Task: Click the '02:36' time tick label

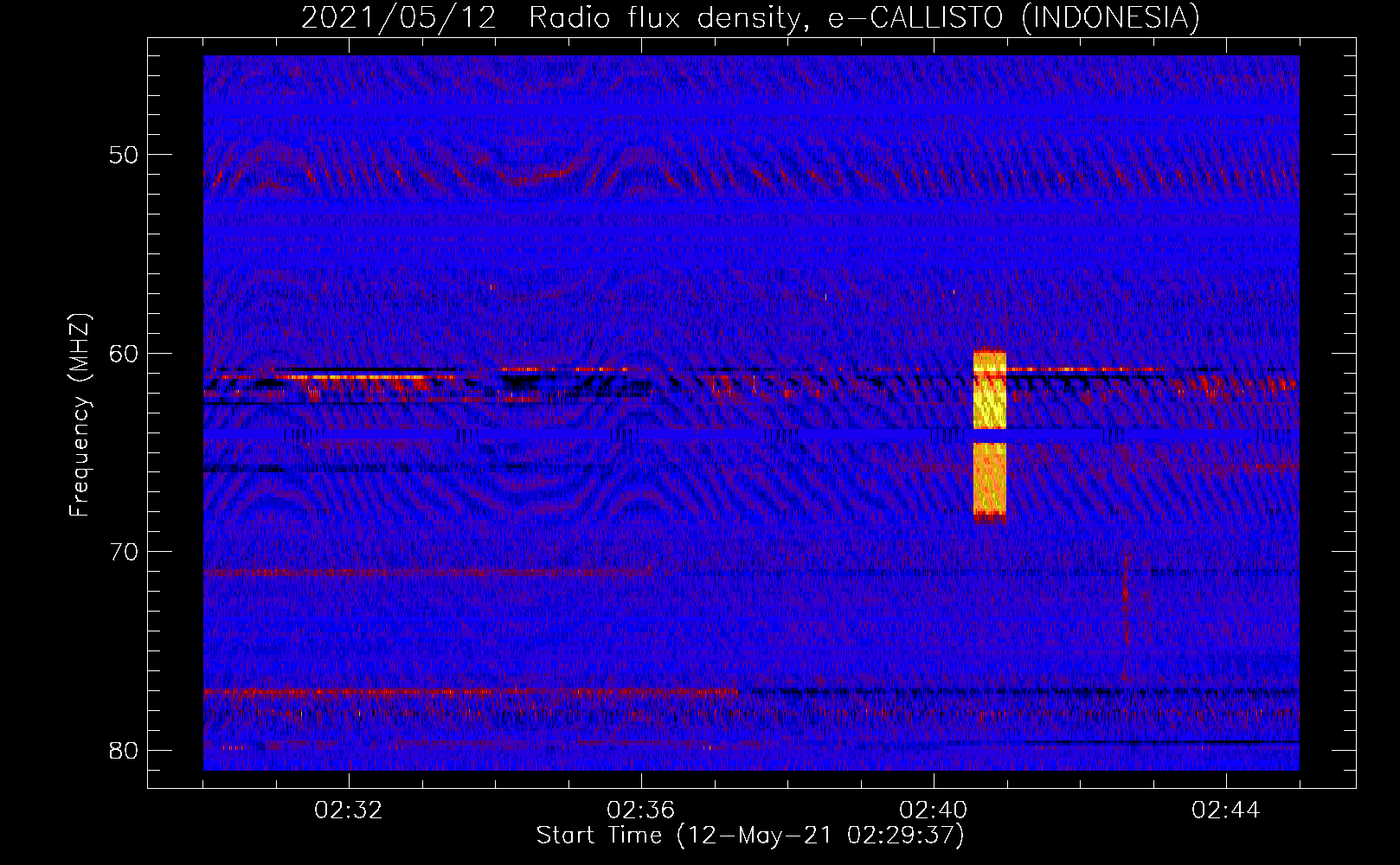Action: tap(641, 811)
